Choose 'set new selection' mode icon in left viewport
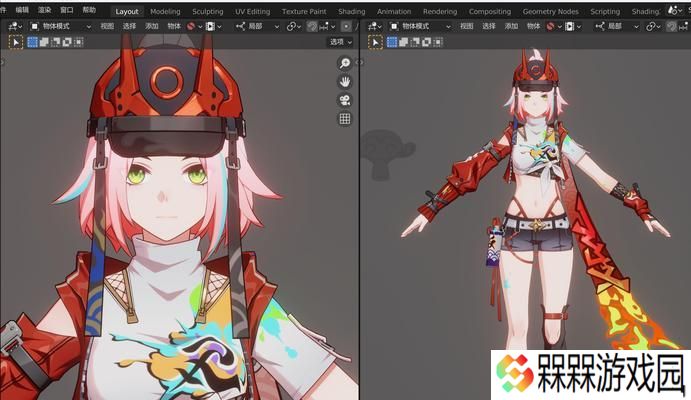 (x=33, y=42)
